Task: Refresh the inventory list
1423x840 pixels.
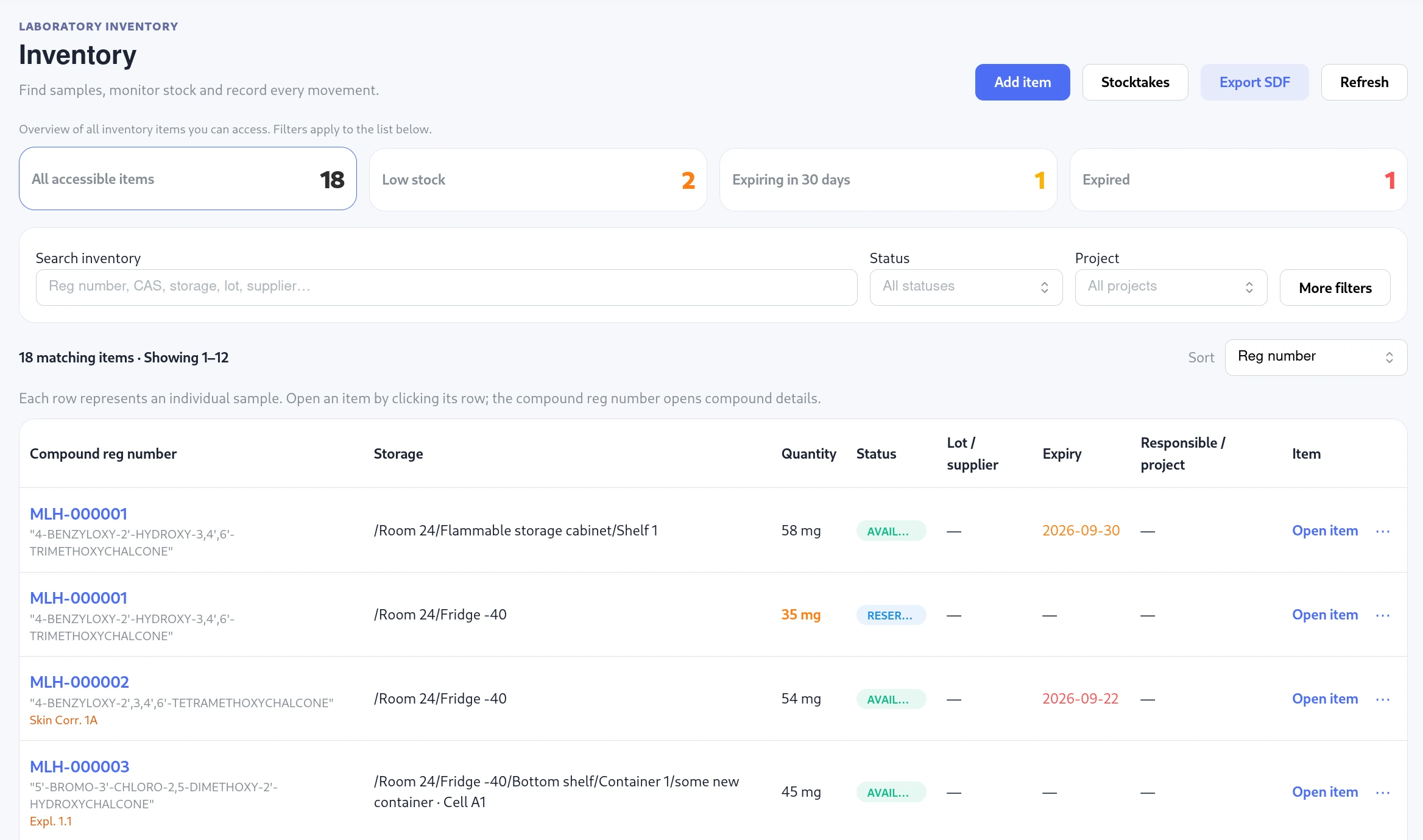Action: (1364, 82)
